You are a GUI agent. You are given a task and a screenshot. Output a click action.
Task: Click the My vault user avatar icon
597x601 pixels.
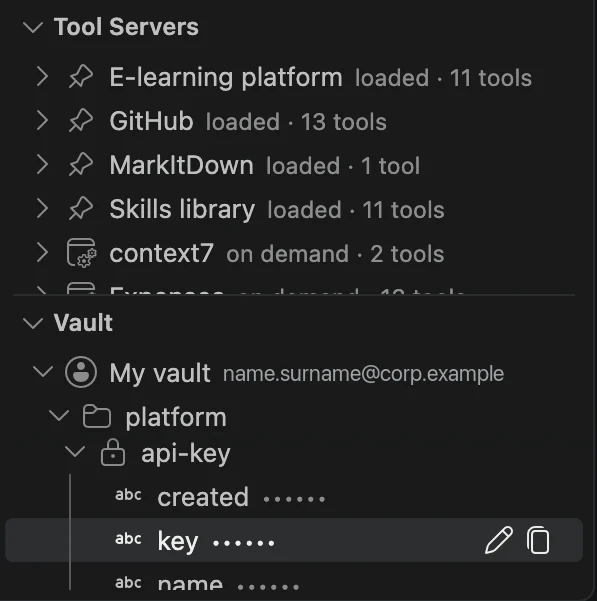click(81, 372)
